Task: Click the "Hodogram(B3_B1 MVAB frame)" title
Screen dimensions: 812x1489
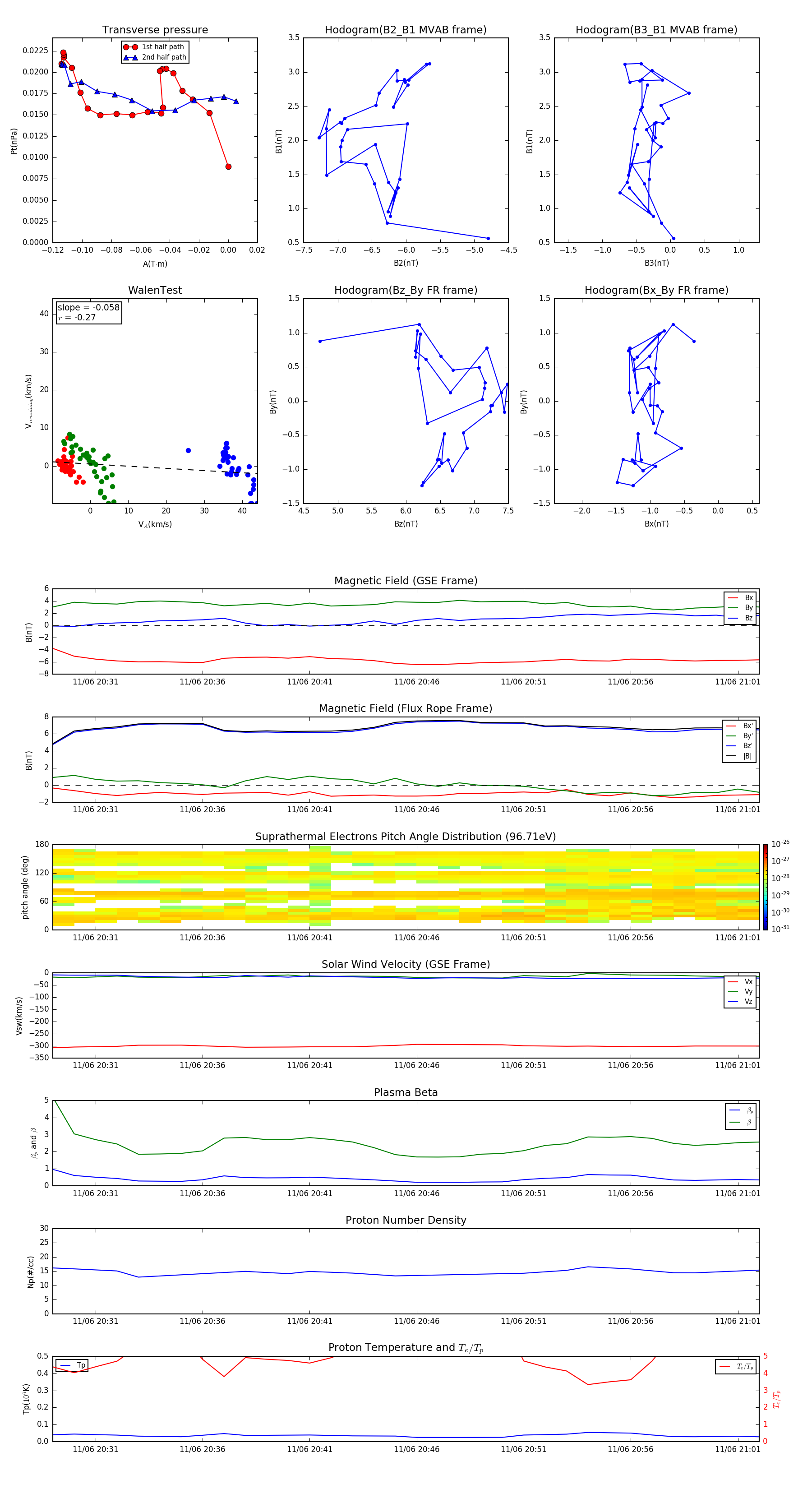Action: (656, 30)
